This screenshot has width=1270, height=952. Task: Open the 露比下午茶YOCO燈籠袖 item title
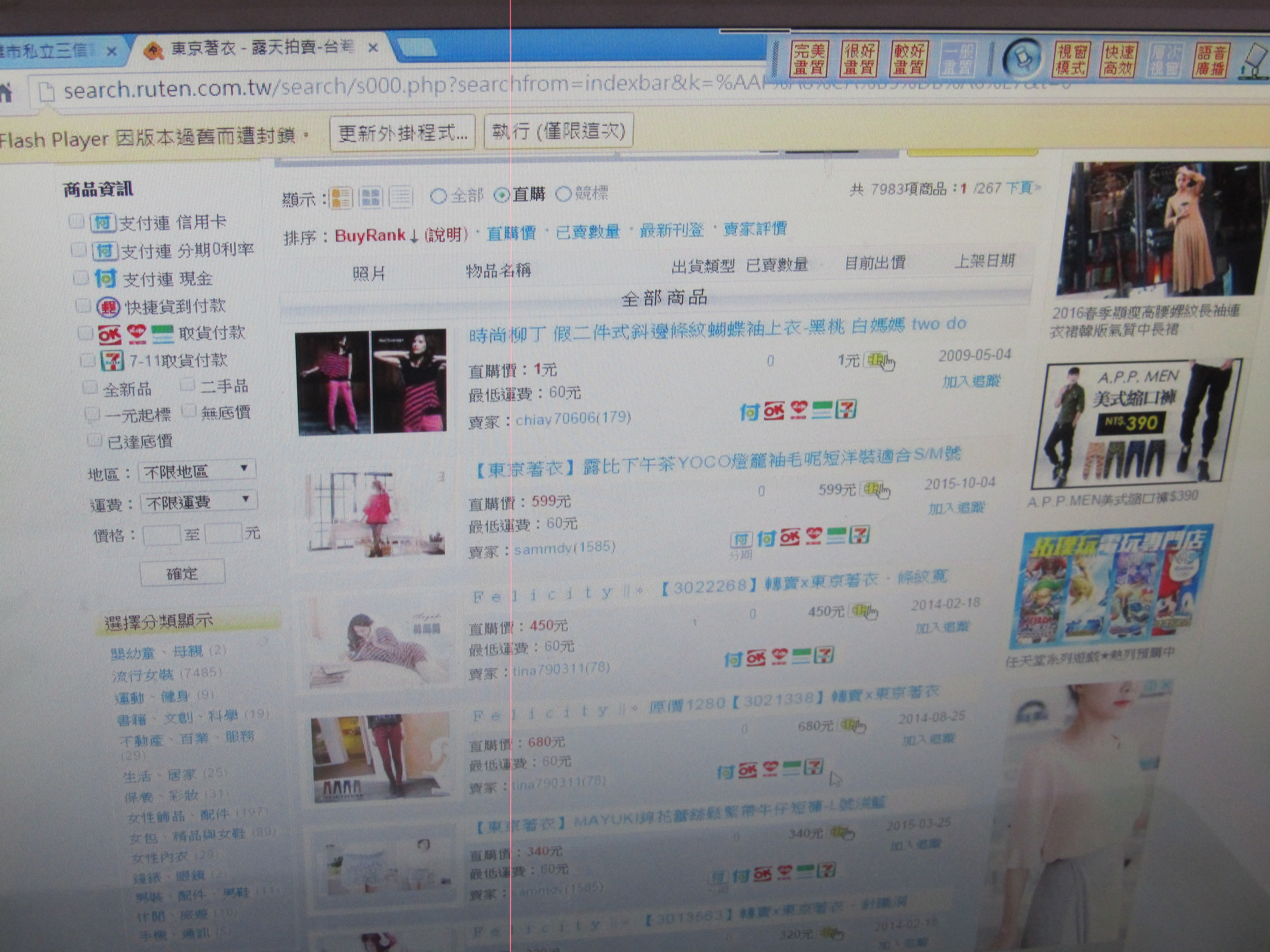[716, 462]
